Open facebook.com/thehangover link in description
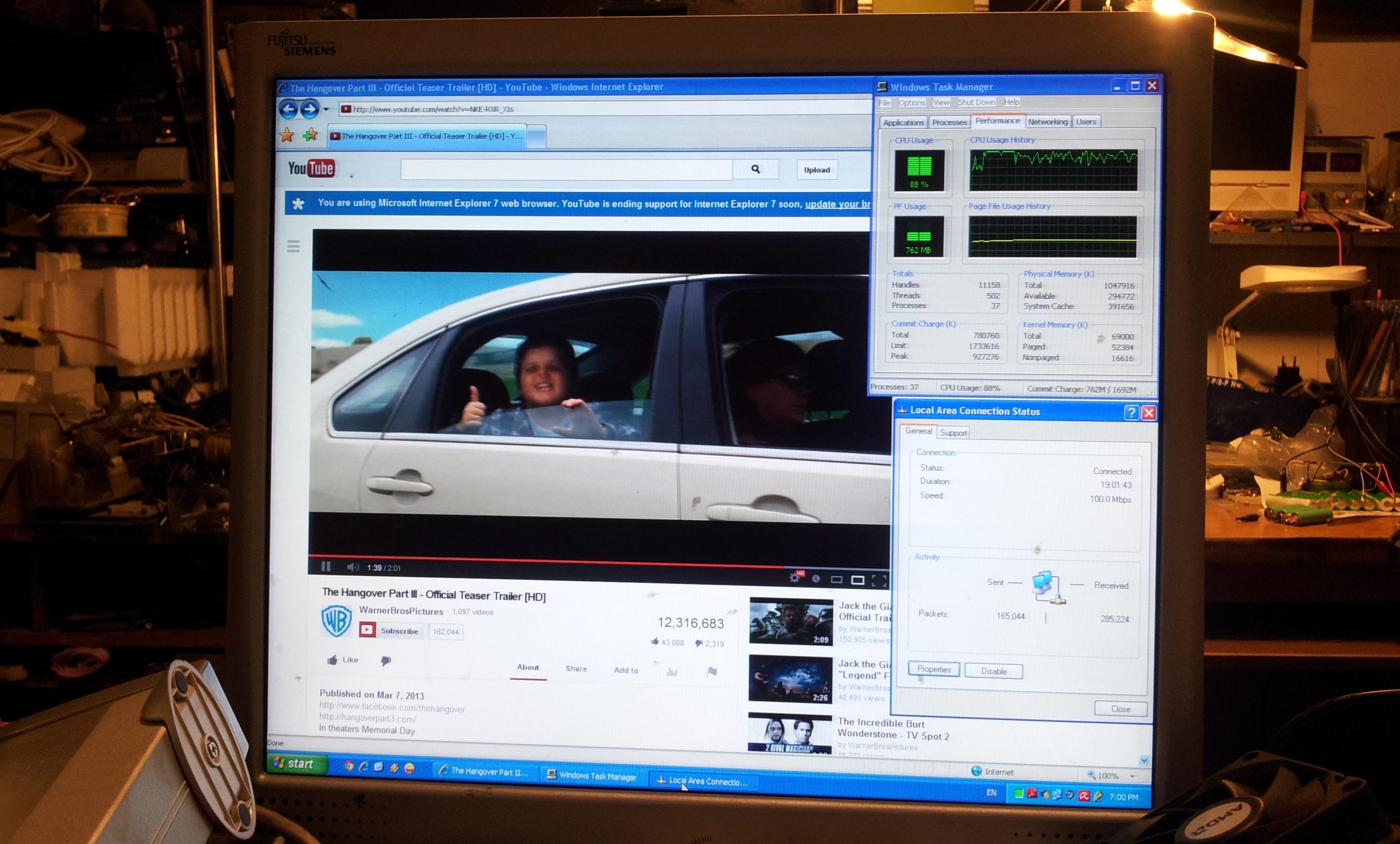Viewport: 1400px width, 844px height. pyautogui.click(x=392, y=708)
